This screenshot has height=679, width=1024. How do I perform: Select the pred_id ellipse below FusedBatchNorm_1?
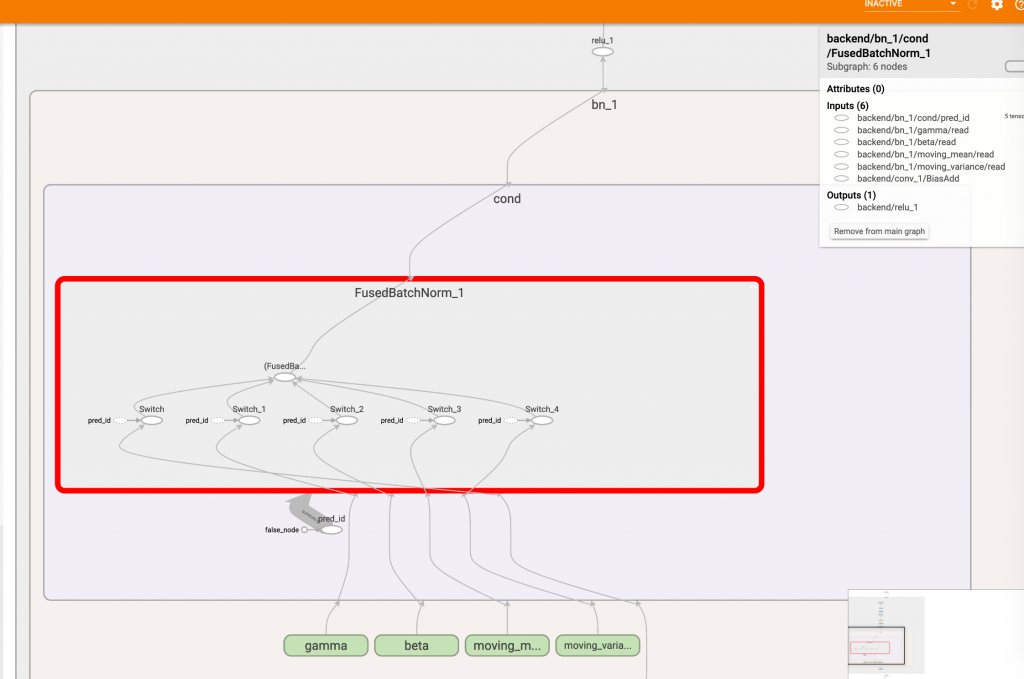pyautogui.click(x=331, y=530)
